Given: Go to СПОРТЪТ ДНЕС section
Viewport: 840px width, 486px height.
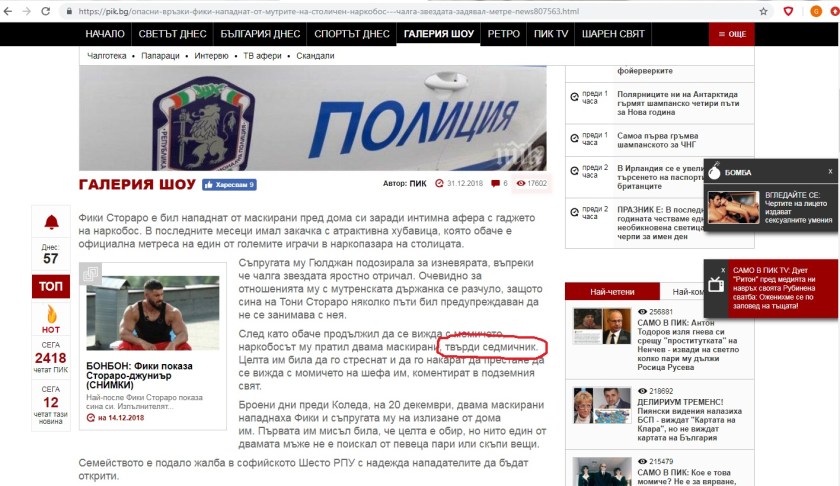Looking at the screenshot, I should click(351, 34).
